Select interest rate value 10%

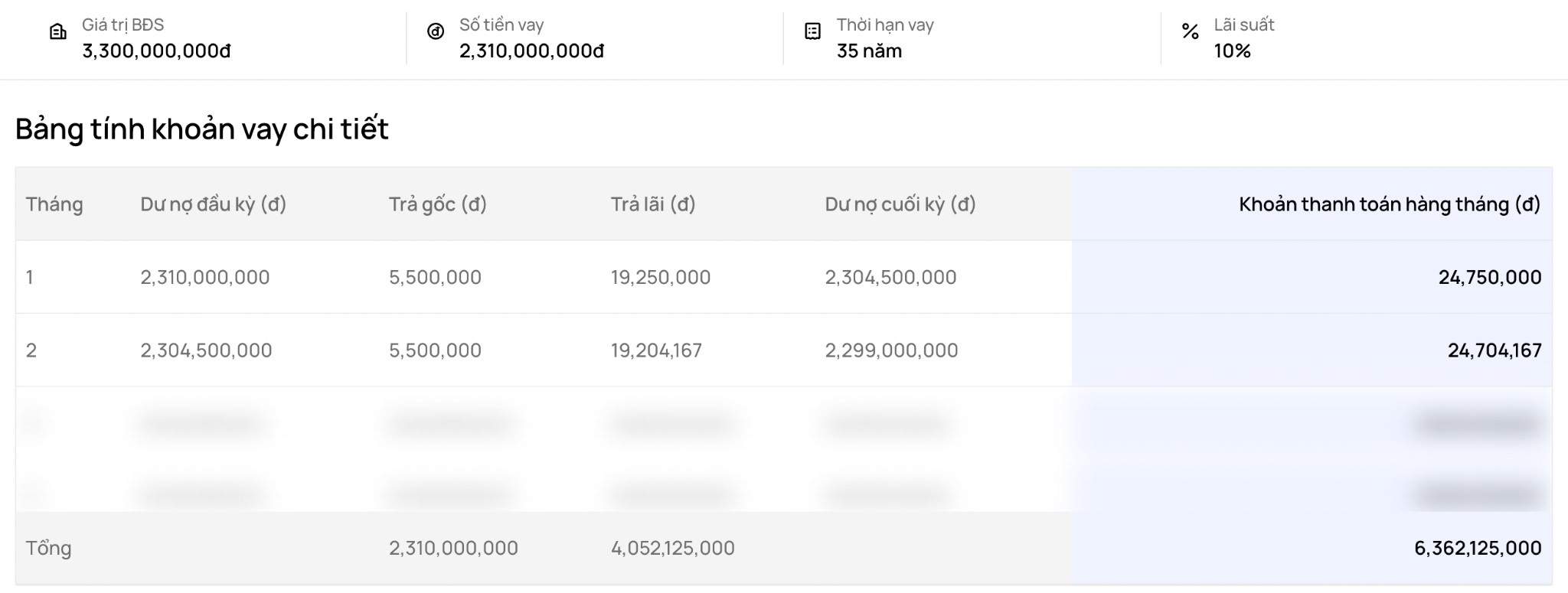click(1232, 51)
